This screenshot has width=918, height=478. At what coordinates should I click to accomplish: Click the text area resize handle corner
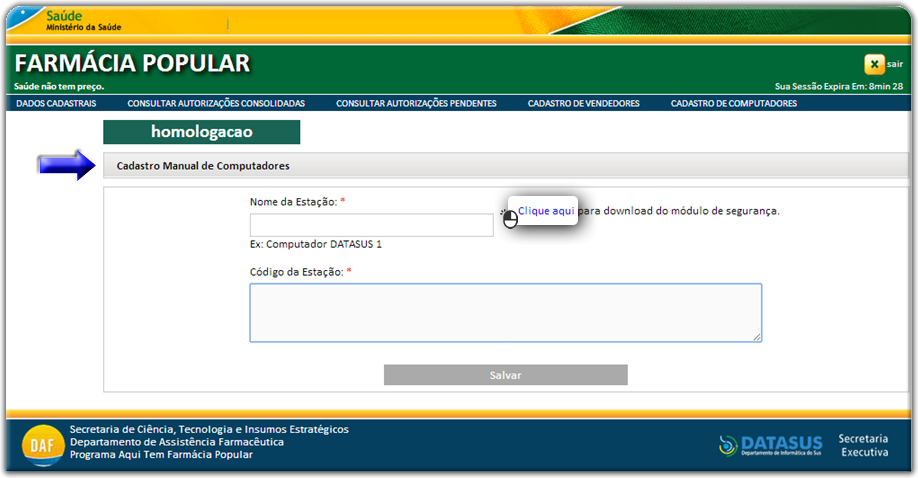[x=757, y=337]
